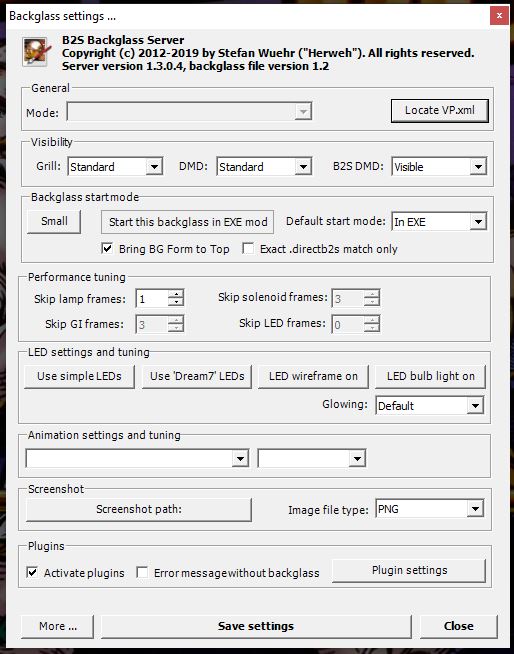Increase Skip lamp frames with up arrow

(176, 294)
